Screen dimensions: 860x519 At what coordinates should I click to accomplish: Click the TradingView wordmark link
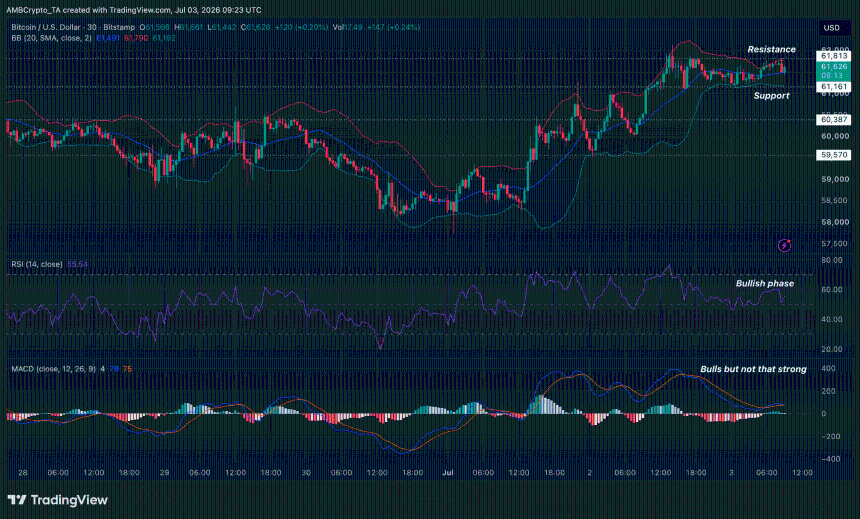point(69,500)
